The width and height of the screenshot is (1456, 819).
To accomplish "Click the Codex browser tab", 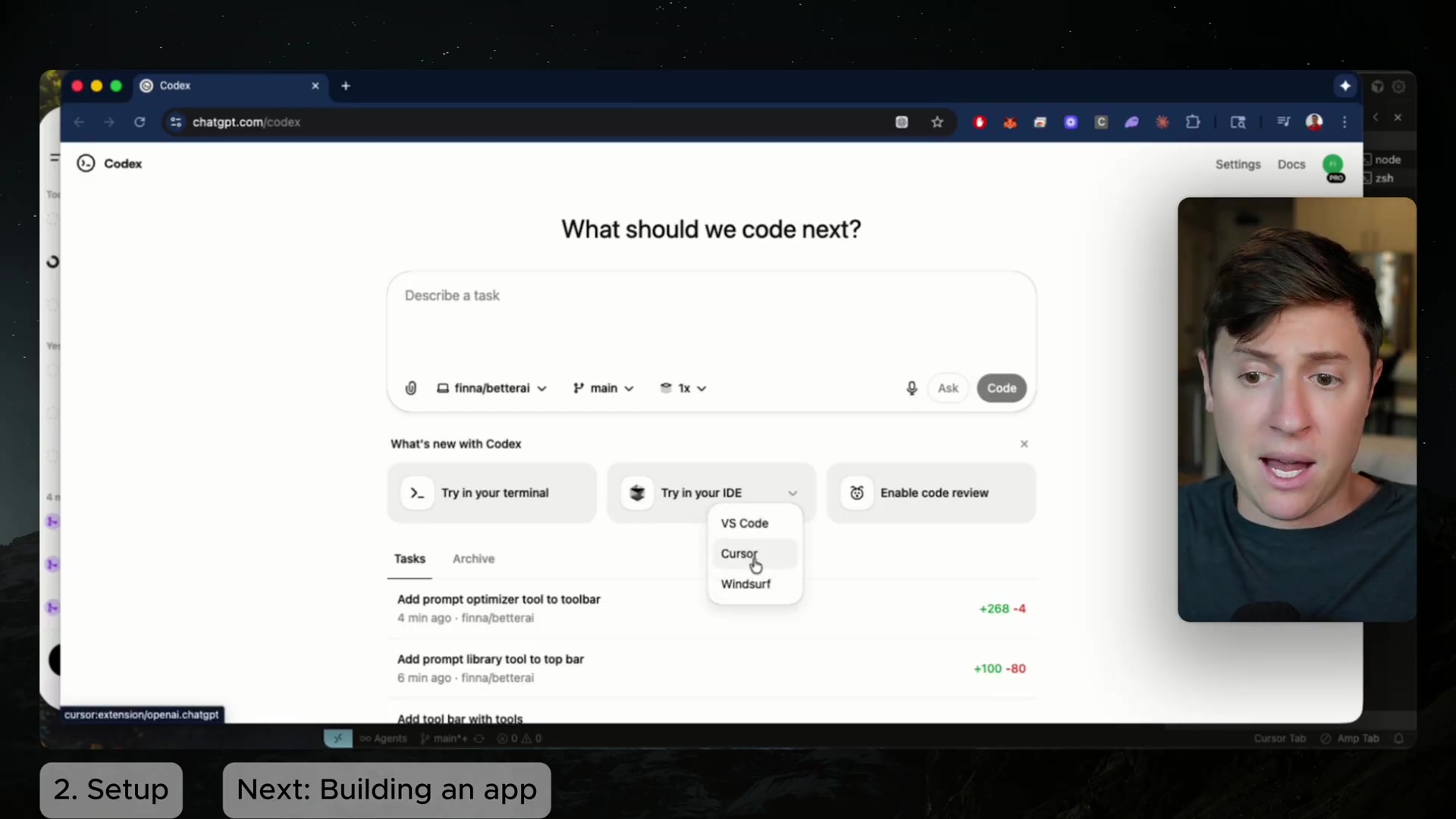I will pos(231,86).
